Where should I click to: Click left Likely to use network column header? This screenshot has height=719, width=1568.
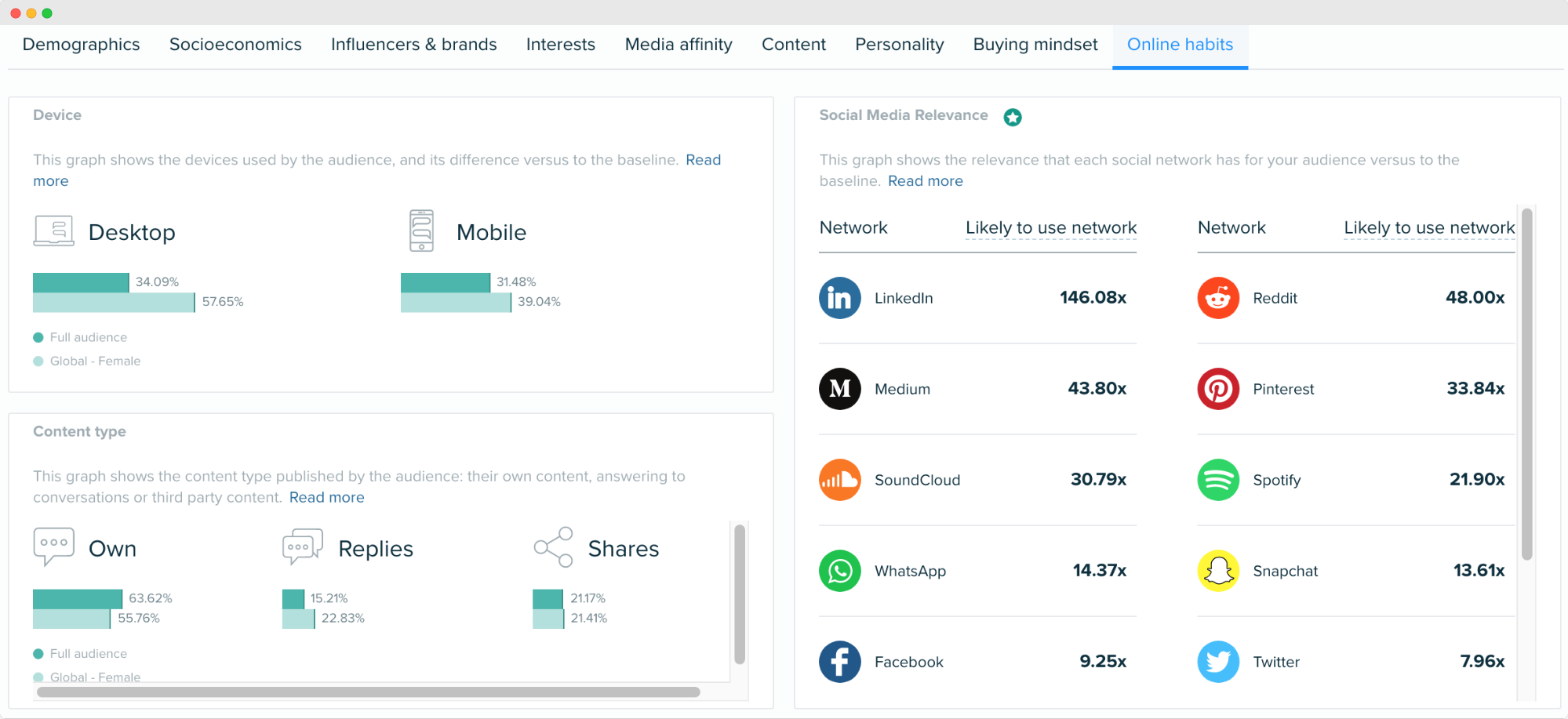point(1051,227)
